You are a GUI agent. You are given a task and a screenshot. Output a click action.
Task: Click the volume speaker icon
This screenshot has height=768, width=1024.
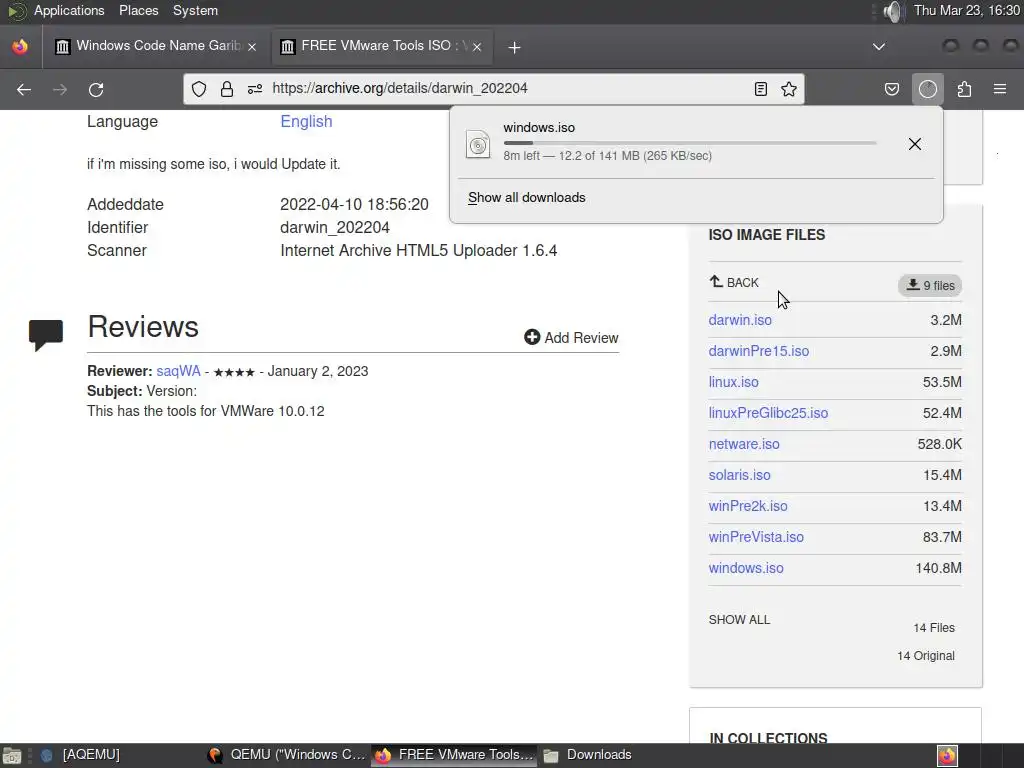click(x=891, y=11)
